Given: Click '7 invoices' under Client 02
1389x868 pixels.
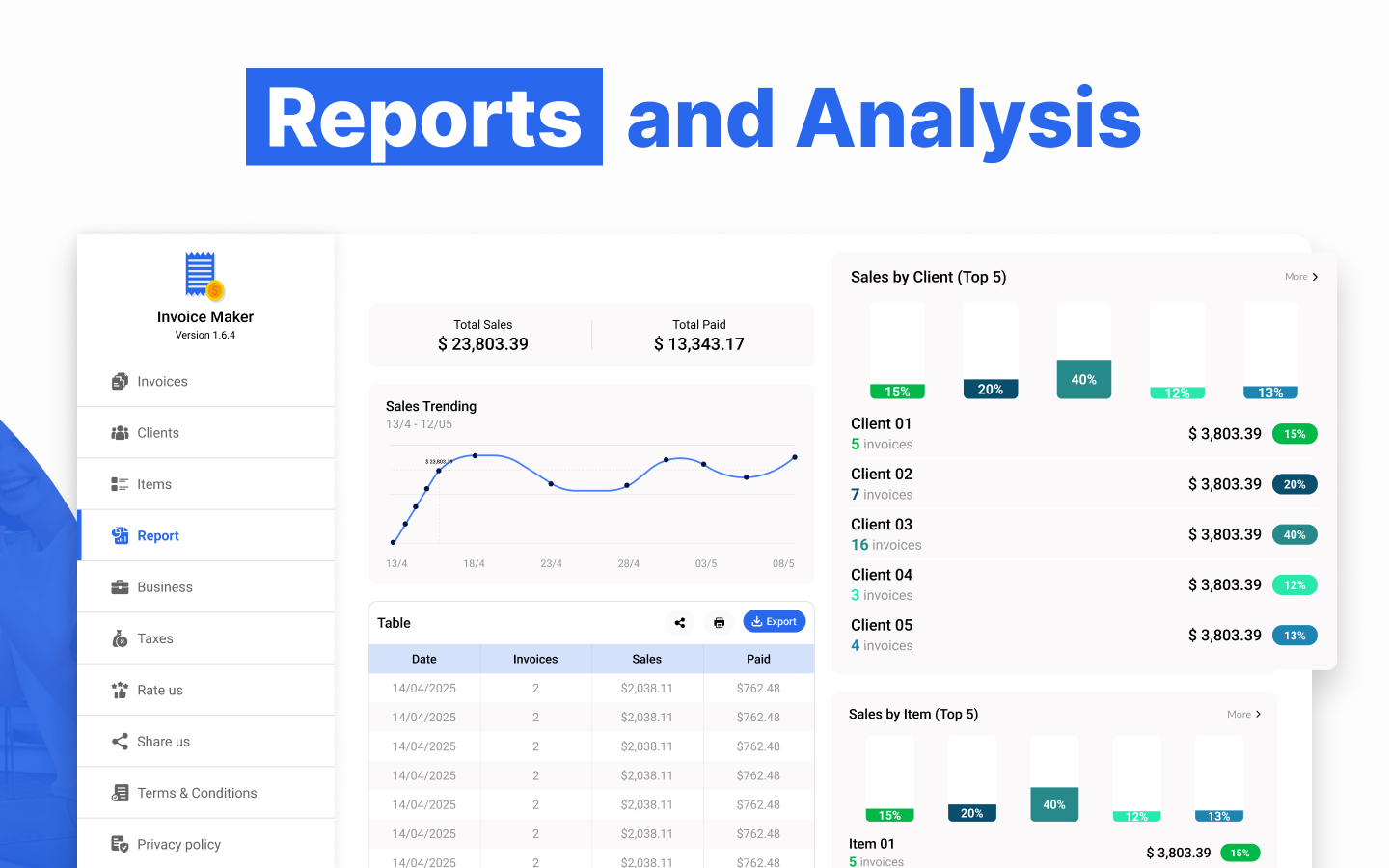Looking at the screenshot, I should pyautogui.click(x=882, y=495).
